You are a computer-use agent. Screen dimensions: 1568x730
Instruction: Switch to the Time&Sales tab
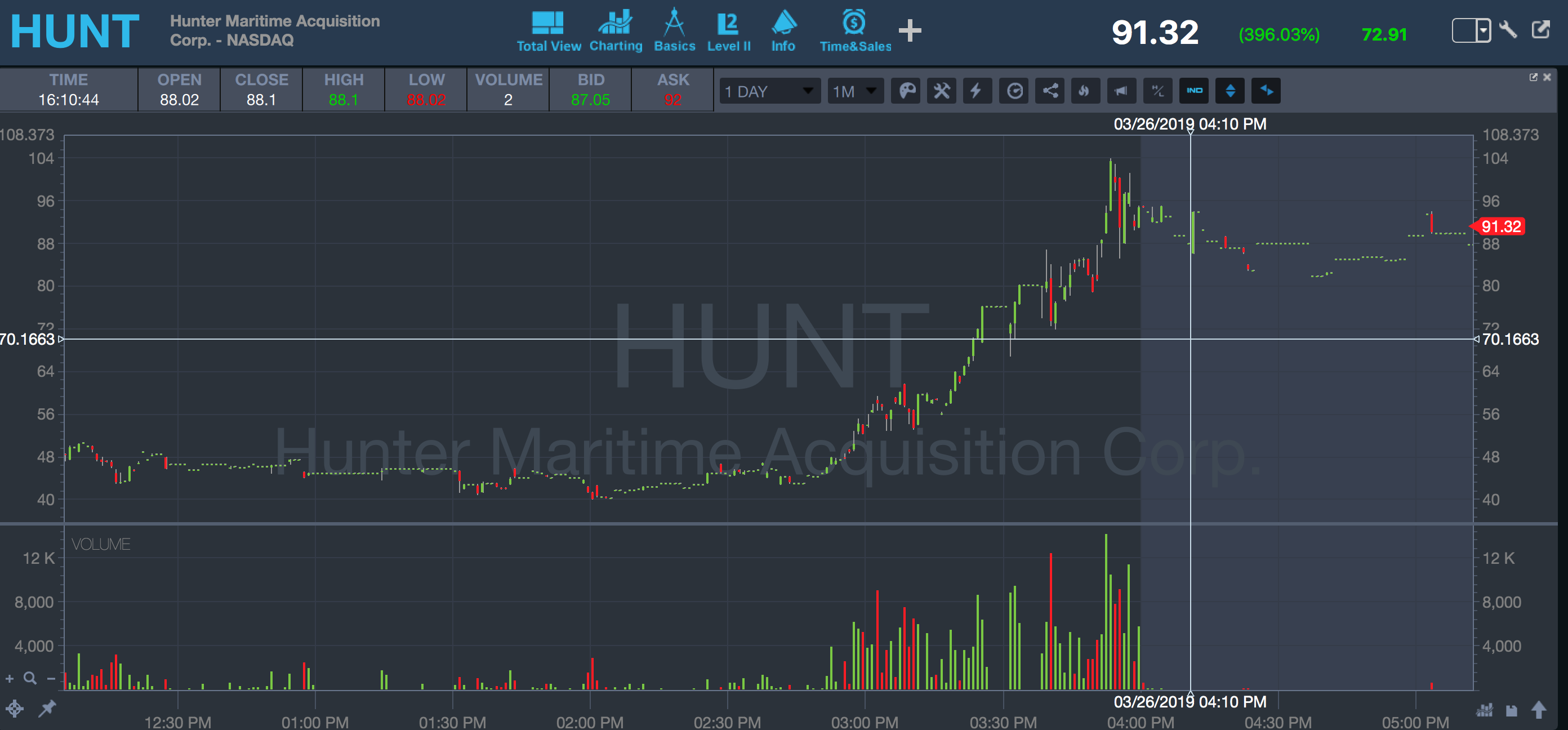pos(854,31)
